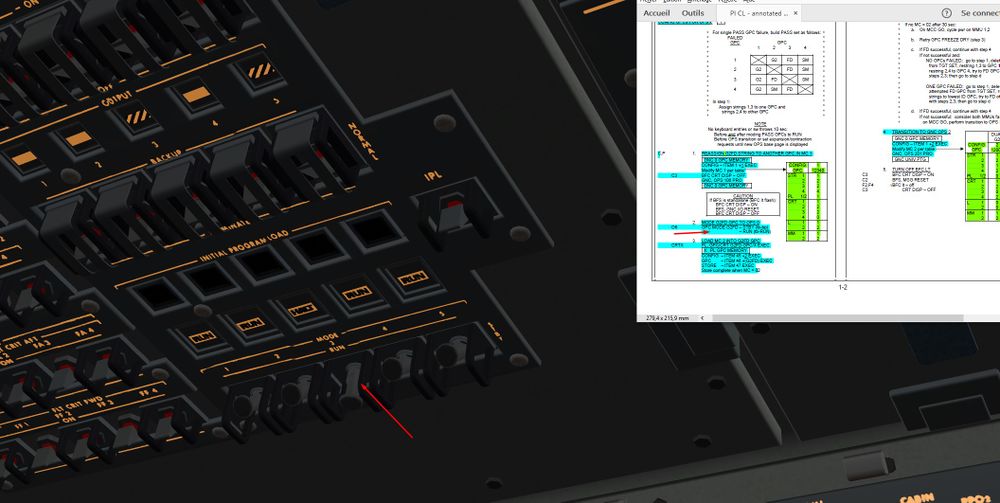
Task: Click page number 1-2 in the PDF
Action: coord(842,288)
